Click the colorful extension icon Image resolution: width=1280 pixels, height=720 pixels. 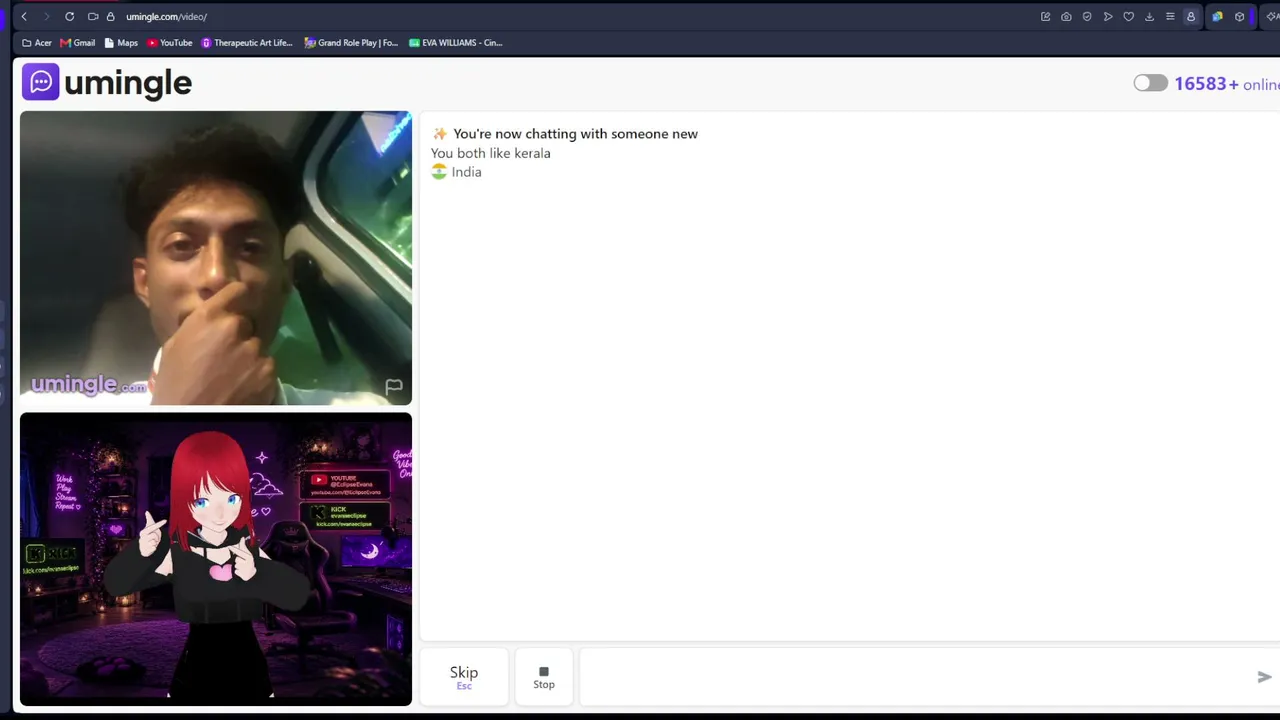1217,16
